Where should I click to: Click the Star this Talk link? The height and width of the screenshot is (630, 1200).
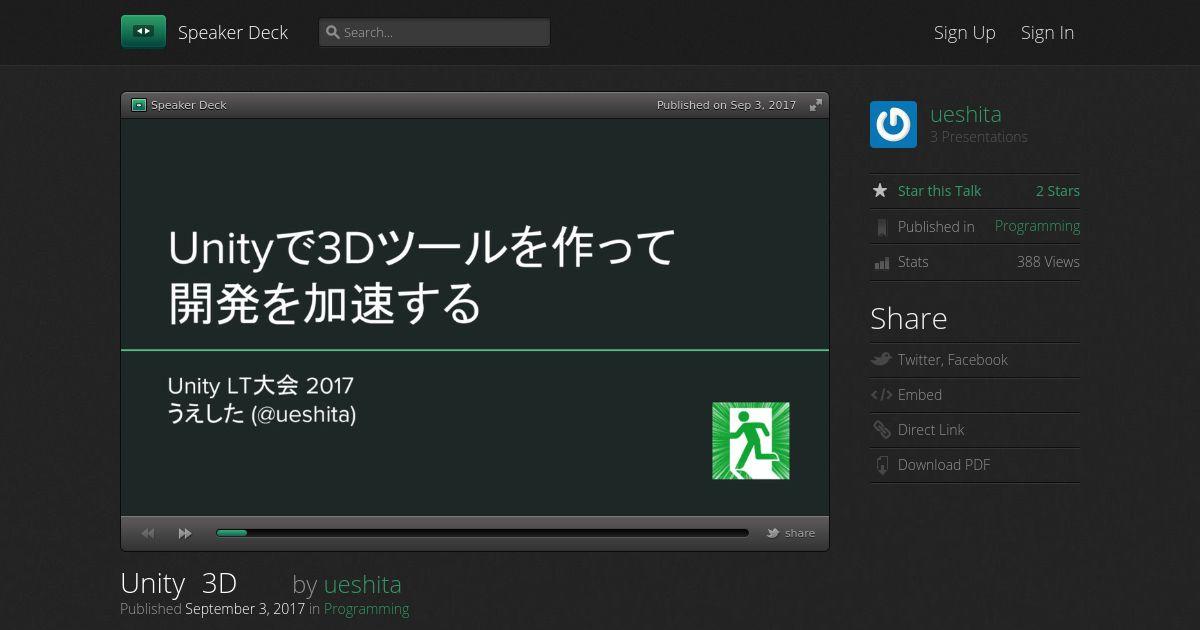pos(939,191)
